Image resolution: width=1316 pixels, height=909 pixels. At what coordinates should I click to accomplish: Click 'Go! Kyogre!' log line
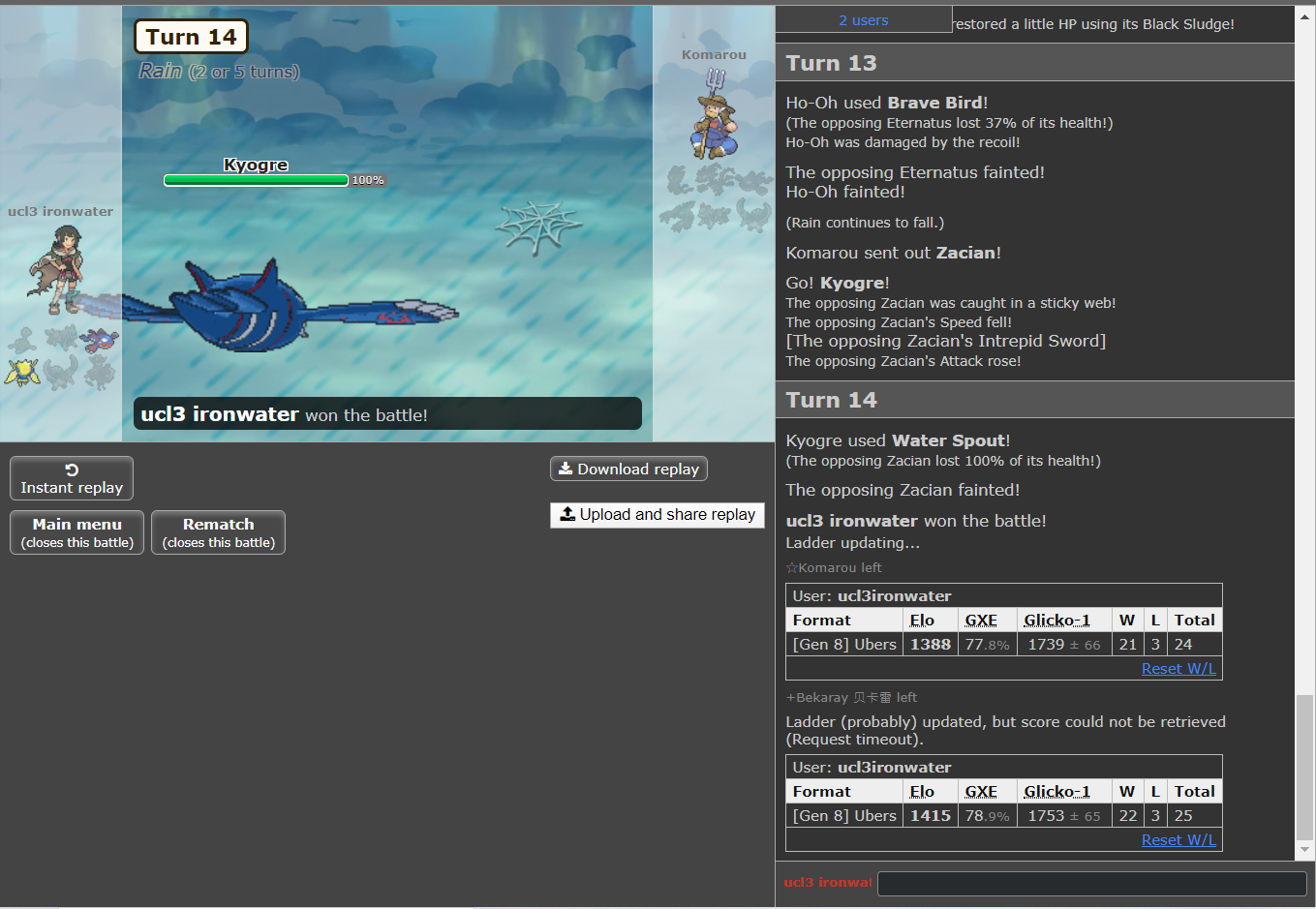tap(837, 283)
